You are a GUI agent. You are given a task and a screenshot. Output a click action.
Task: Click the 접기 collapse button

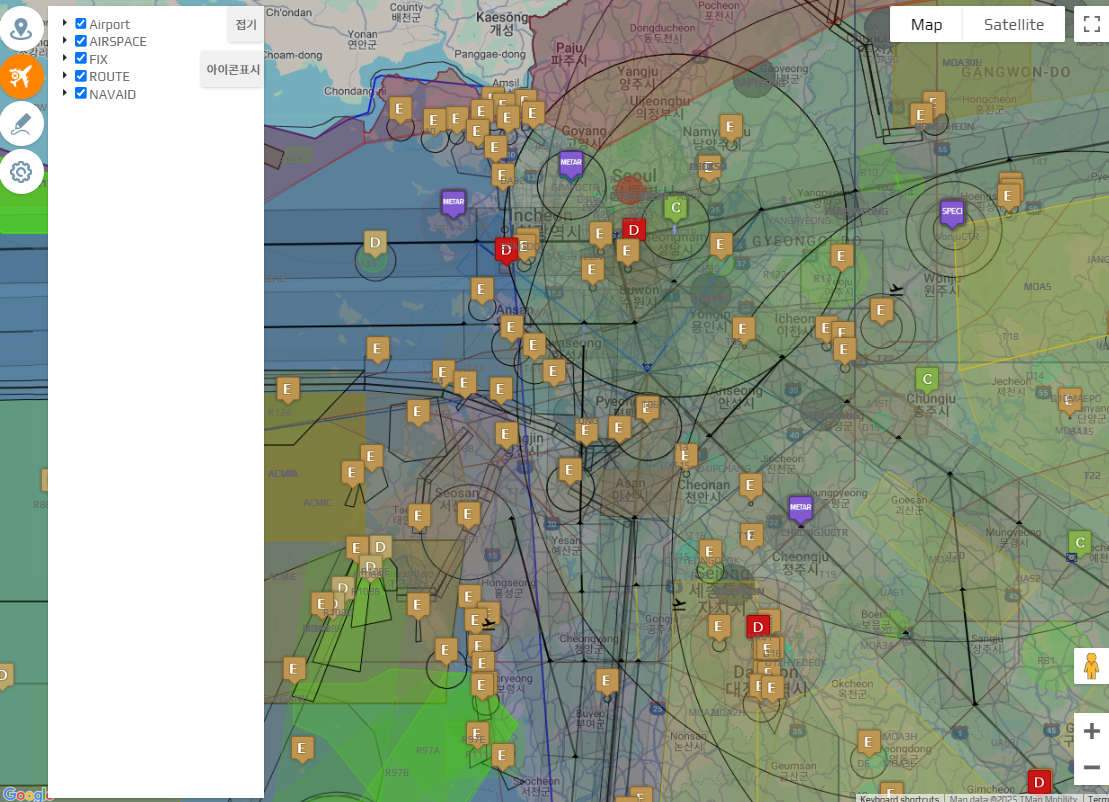tap(246, 24)
